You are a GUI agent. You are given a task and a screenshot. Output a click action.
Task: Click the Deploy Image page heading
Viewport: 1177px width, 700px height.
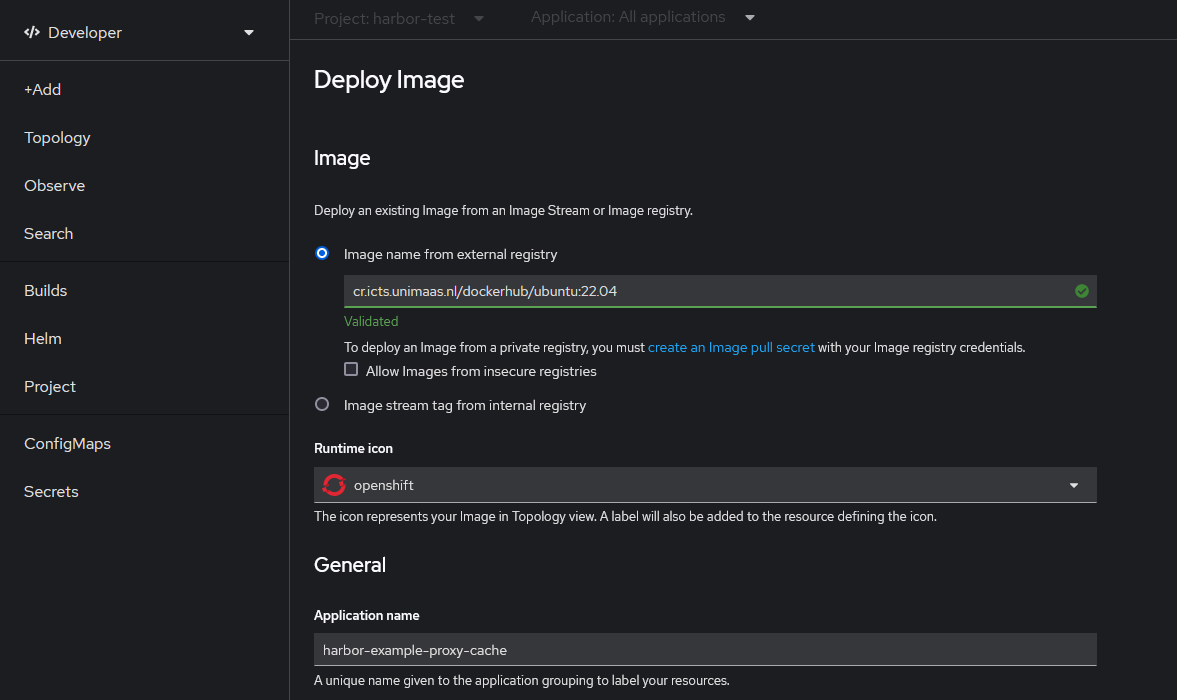(x=389, y=80)
